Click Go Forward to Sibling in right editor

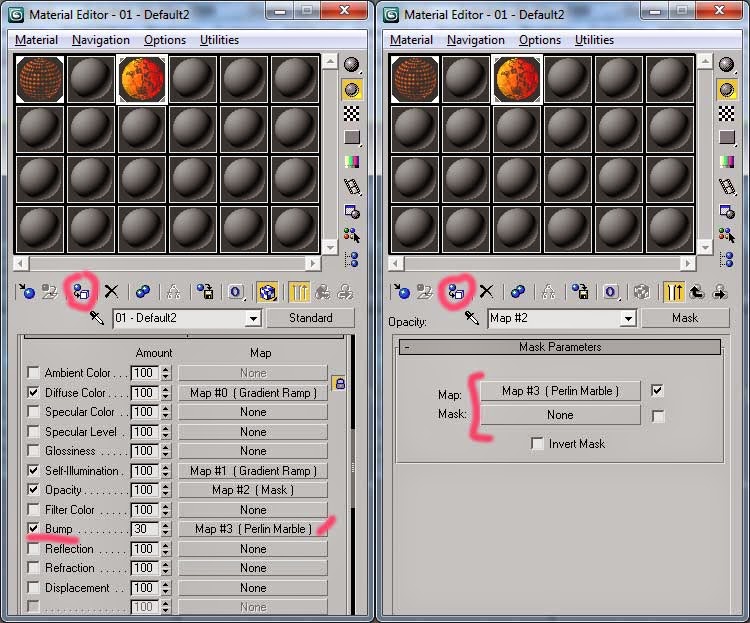[719, 291]
